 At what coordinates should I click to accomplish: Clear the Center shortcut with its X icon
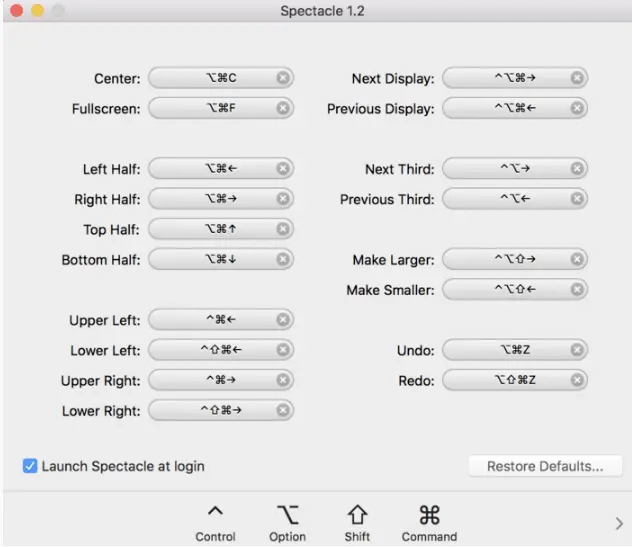click(x=283, y=77)
